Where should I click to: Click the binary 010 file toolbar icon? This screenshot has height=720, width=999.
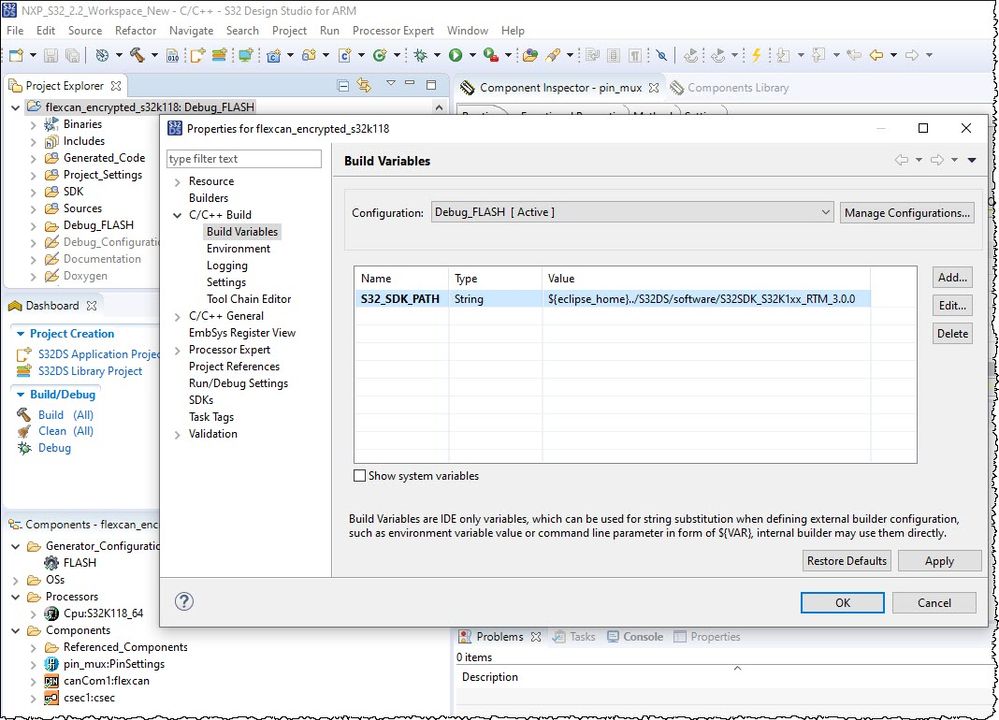(x=173, y=55)
